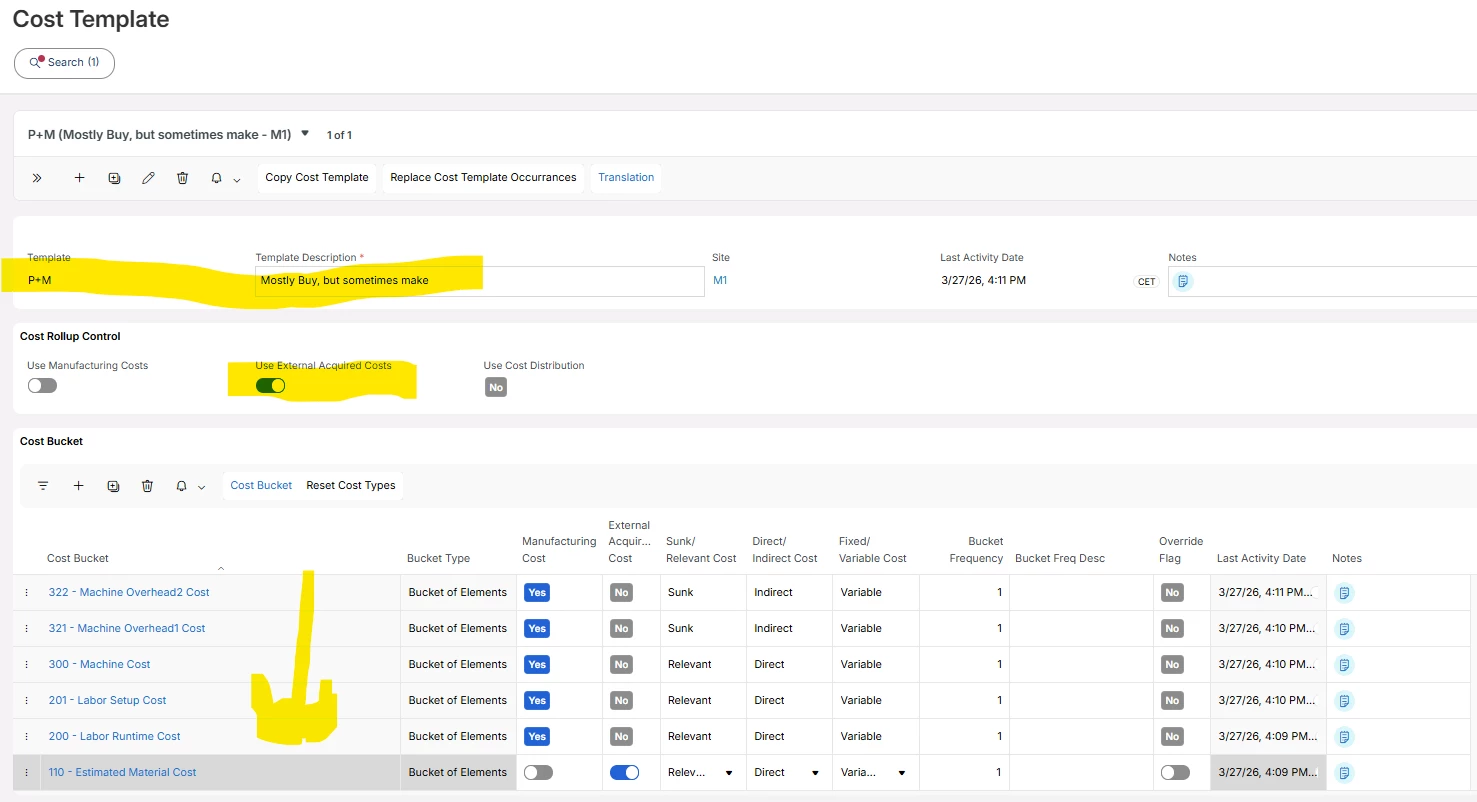Click Bucket Frequency cell in row 110

coord(964,773)
